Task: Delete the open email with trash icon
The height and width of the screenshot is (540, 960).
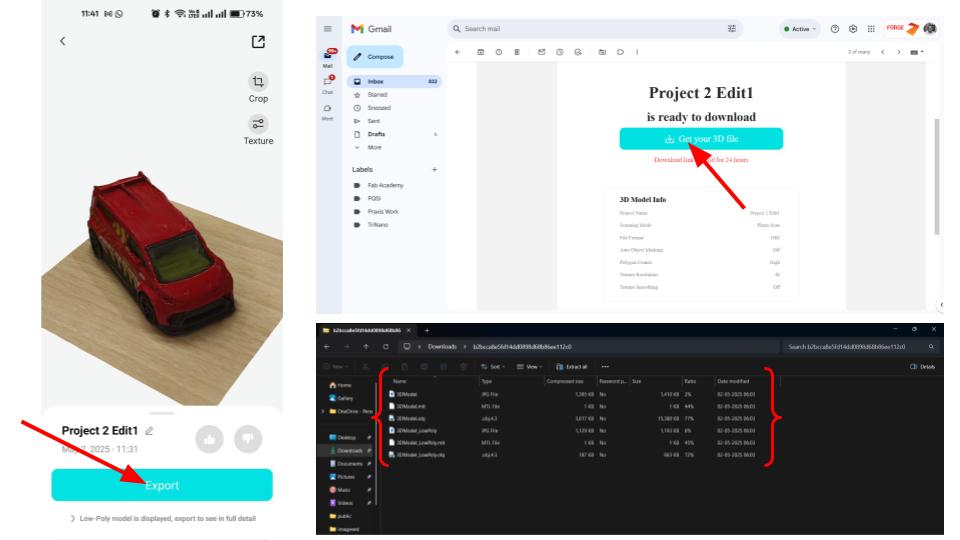Action: (x=517, y=52)
